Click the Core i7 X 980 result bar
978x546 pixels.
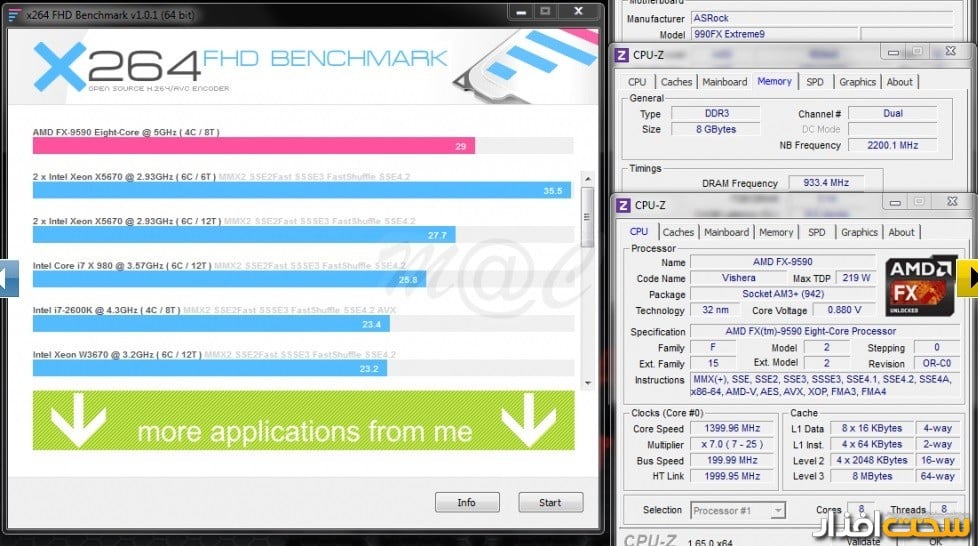coord(230,279)
